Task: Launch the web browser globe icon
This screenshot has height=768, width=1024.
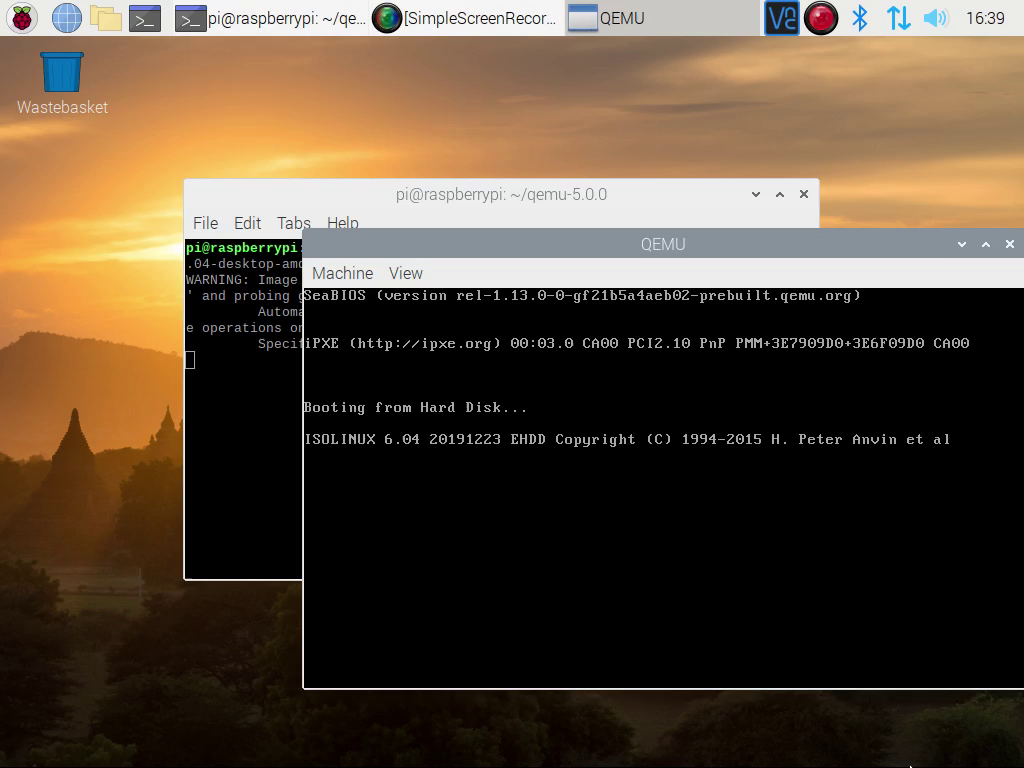Action: [x=67, y=18]
